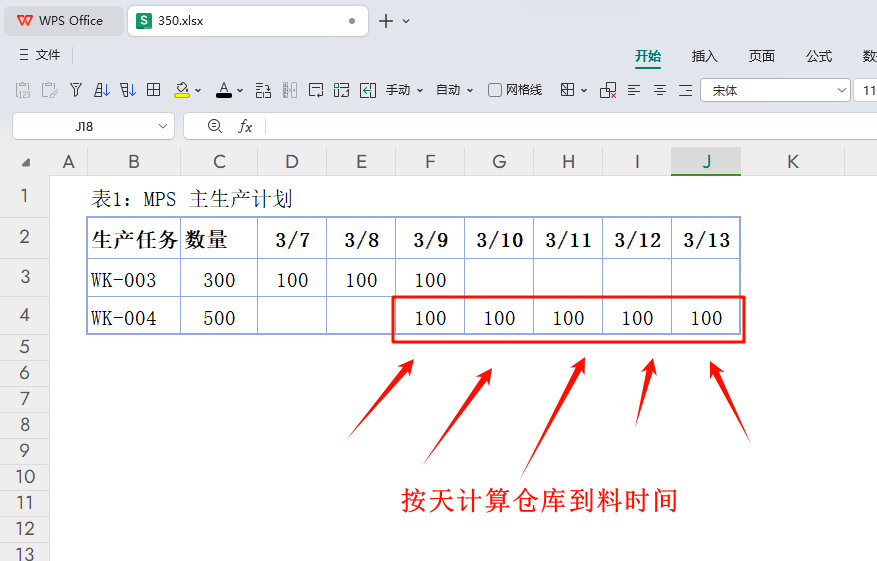This screenshot has width=877, height=561.
Task: Open the Name Box J18 dropdown arrow
Action: pos(163,126)
